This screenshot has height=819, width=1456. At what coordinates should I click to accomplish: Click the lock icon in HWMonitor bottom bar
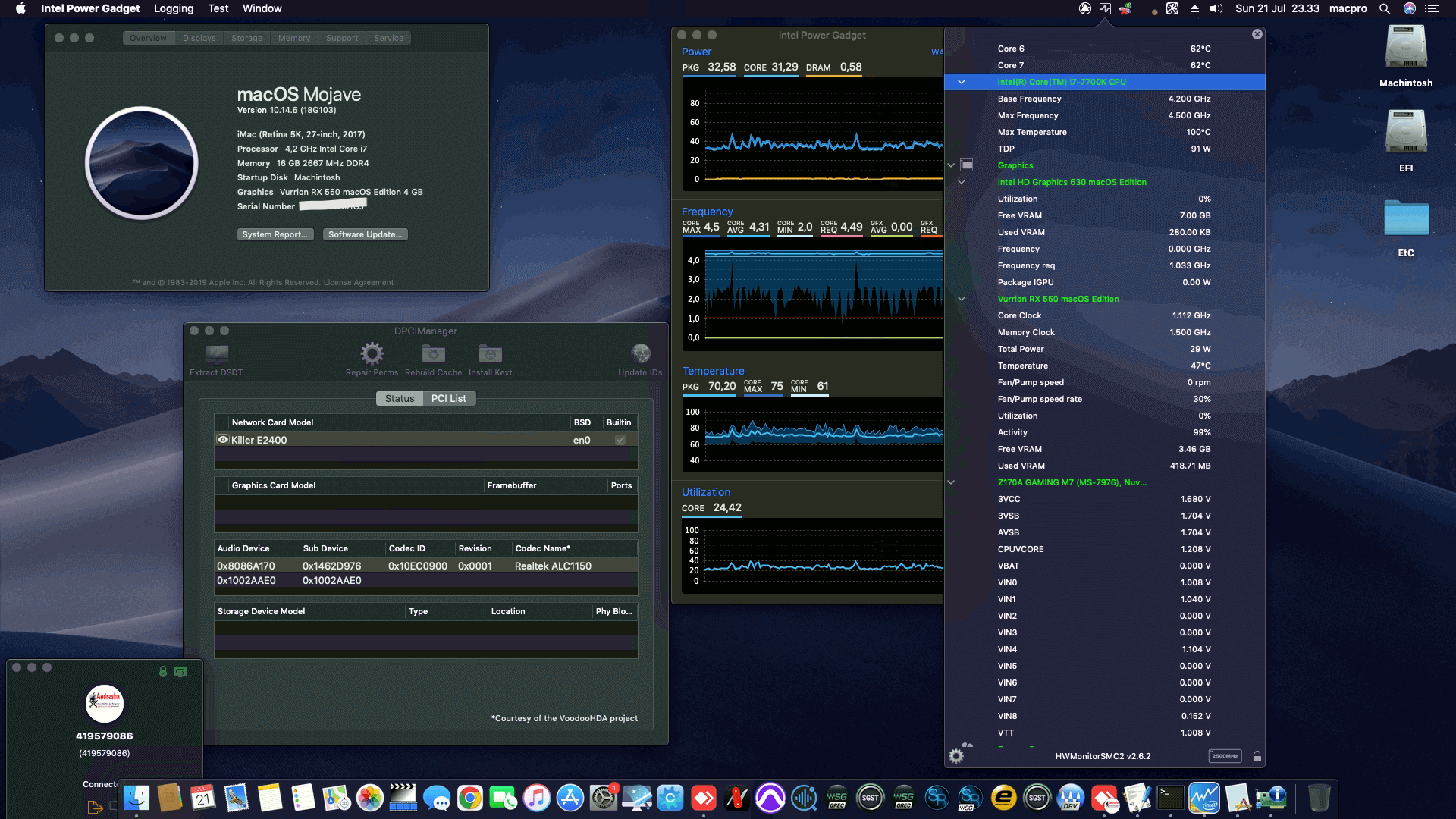[x=1257, y=755]
